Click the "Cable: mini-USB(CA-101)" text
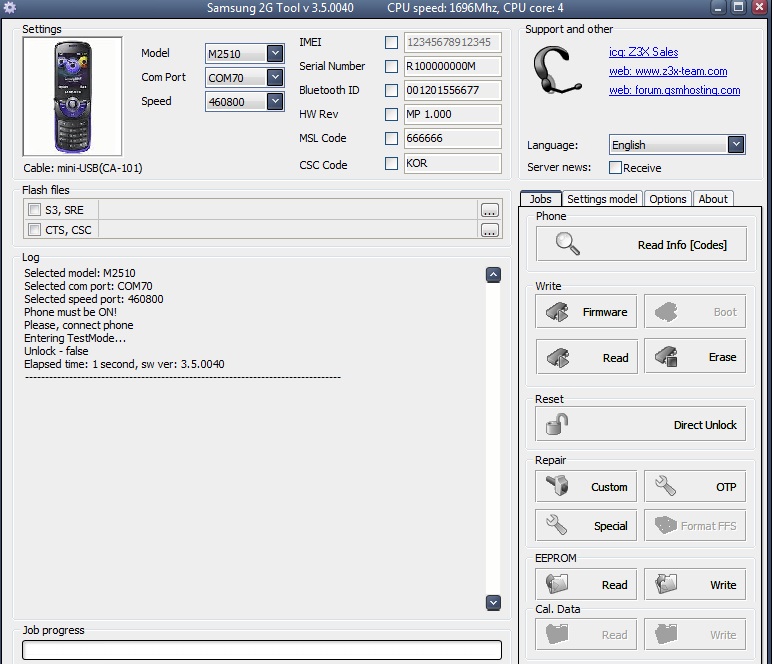 point(83,168)
